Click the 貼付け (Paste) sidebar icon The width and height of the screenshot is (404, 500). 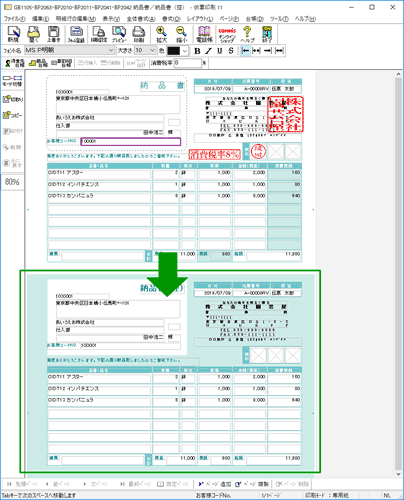pos(12,131)
